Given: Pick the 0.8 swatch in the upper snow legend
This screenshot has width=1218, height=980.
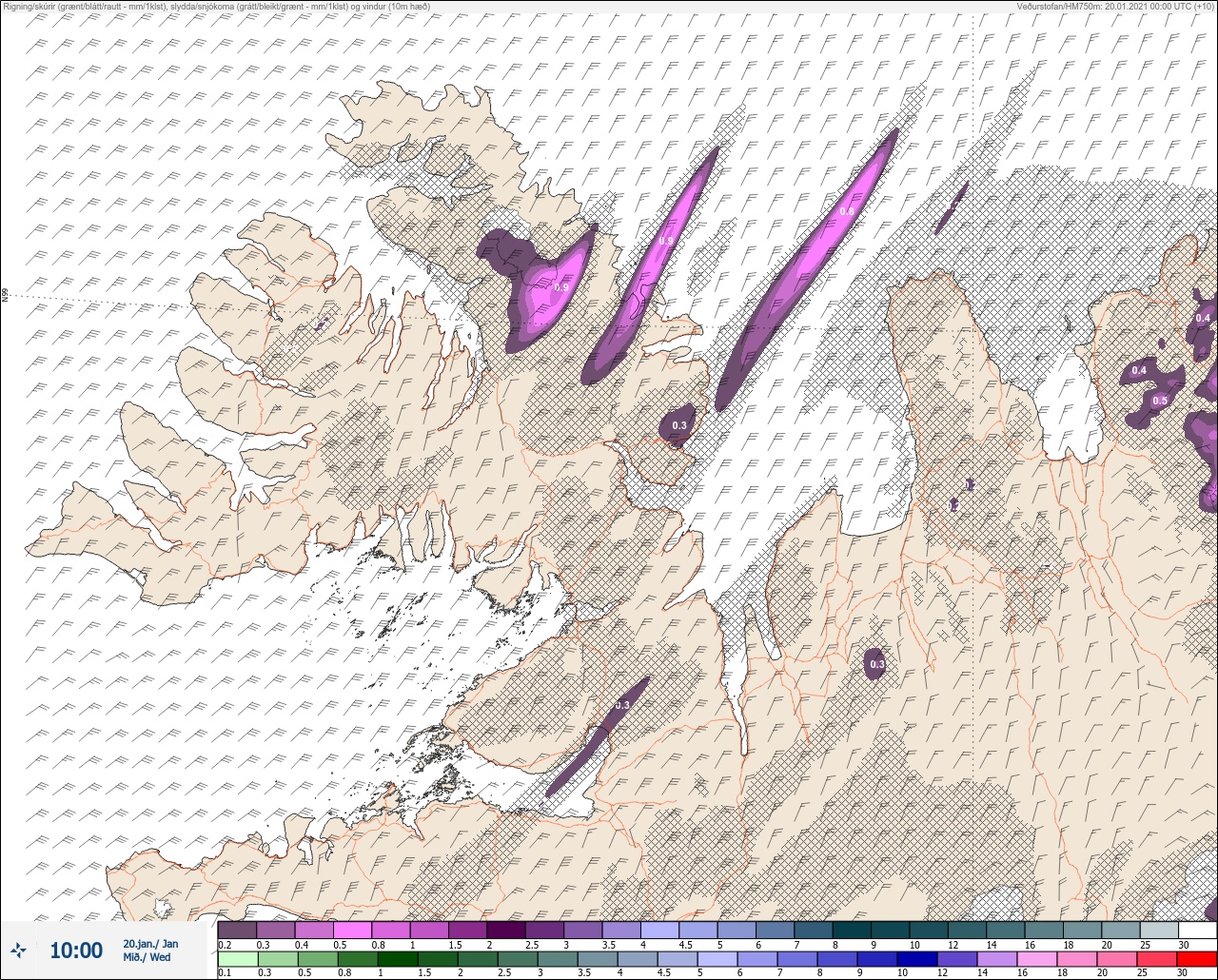Looking at the screenshot, I should [390, 930].
